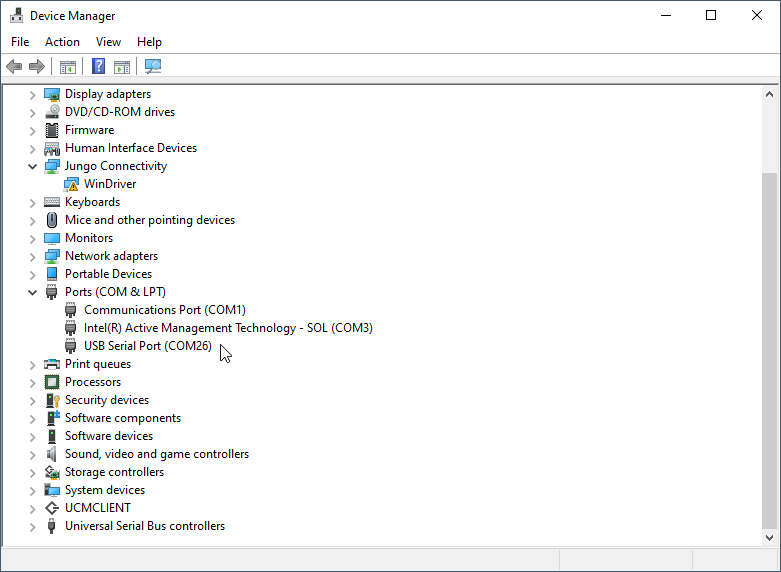Screen dimensions: 781x572
Task: Click the UCMCLIENT category icon
Action: [52, 508]
